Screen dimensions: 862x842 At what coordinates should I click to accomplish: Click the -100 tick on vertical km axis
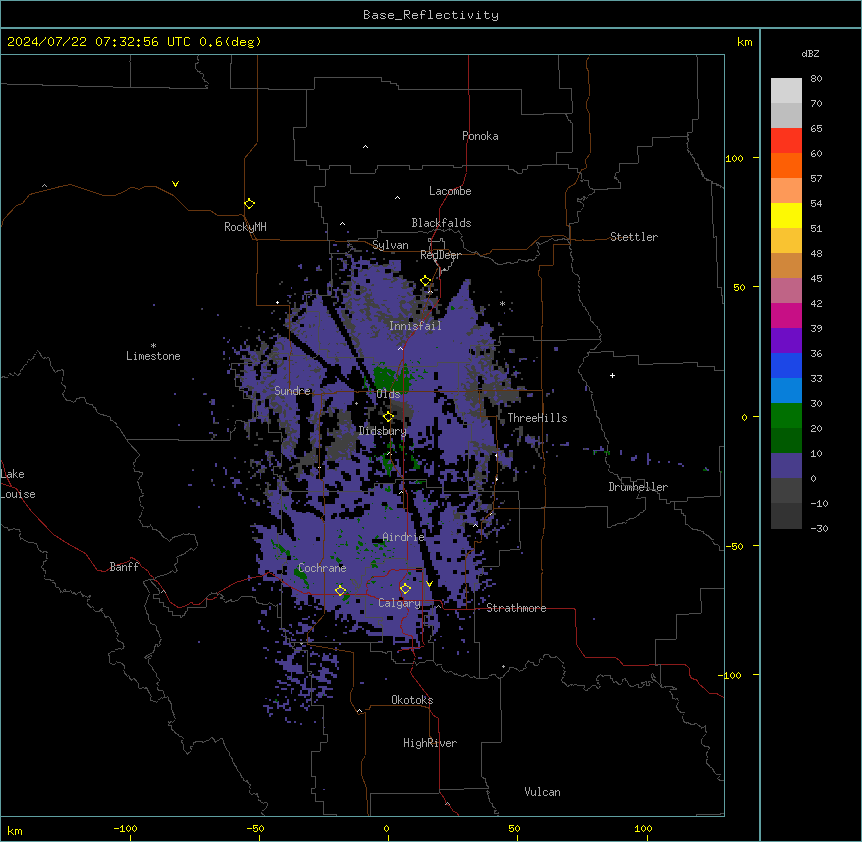731,675
